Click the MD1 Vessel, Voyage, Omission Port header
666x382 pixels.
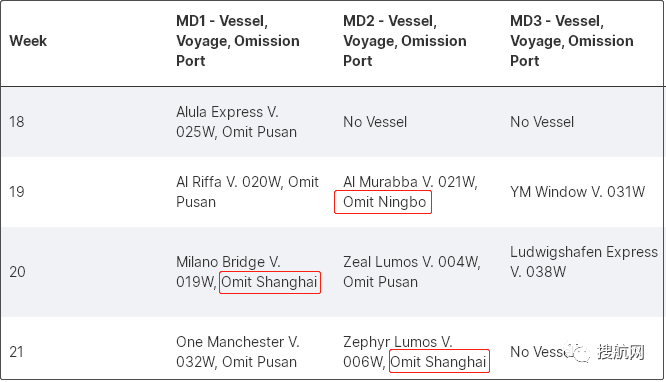(x=238, y=41)
